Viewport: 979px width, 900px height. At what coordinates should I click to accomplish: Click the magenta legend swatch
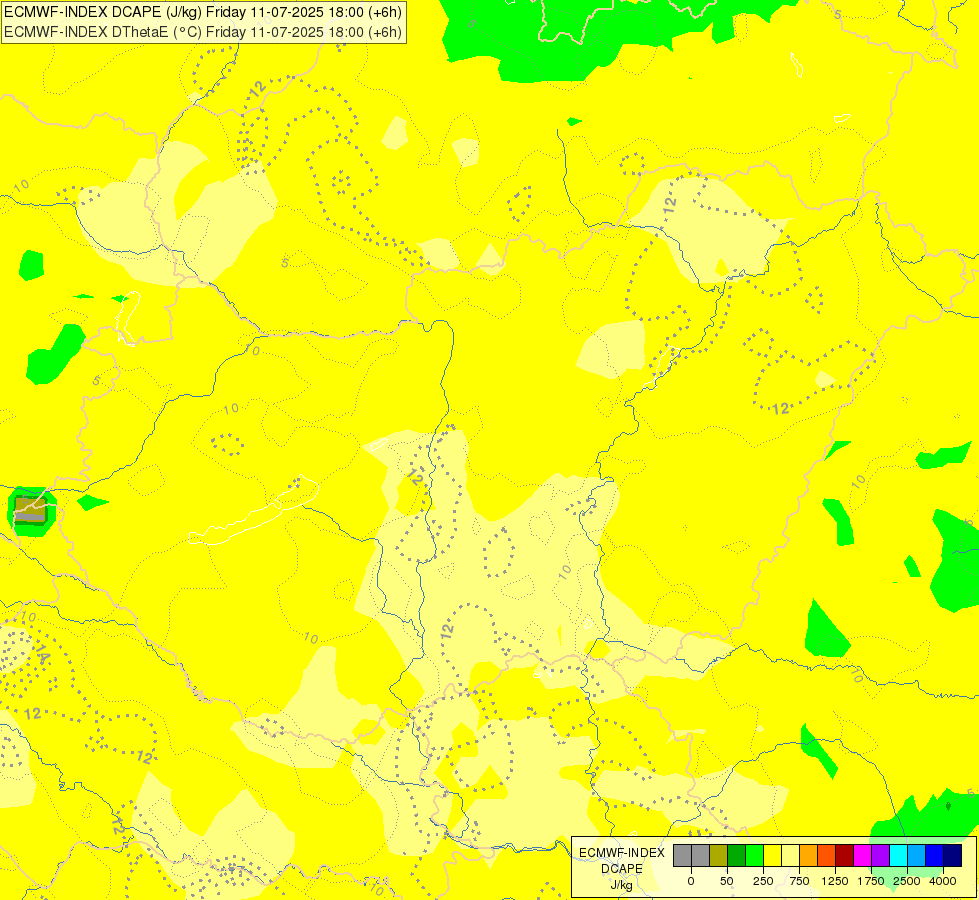click(862, 855)
